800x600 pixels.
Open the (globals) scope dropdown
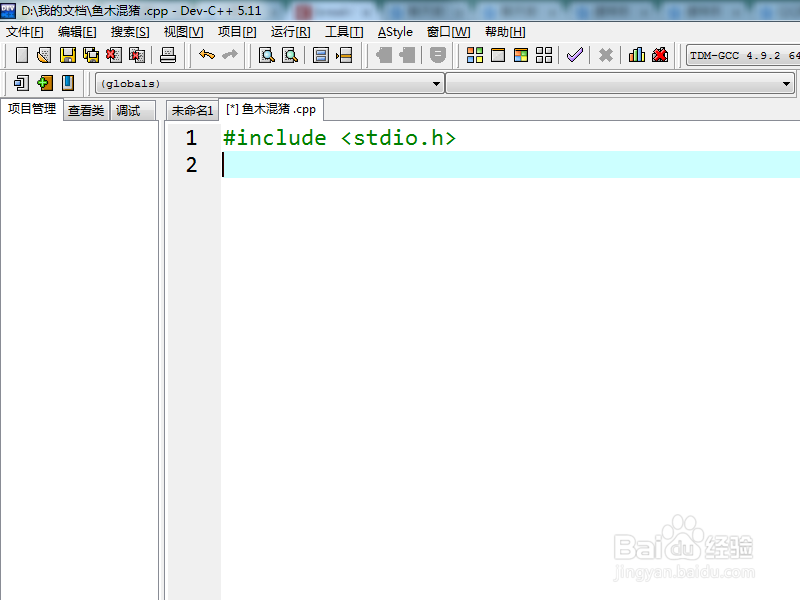[269, 84]
